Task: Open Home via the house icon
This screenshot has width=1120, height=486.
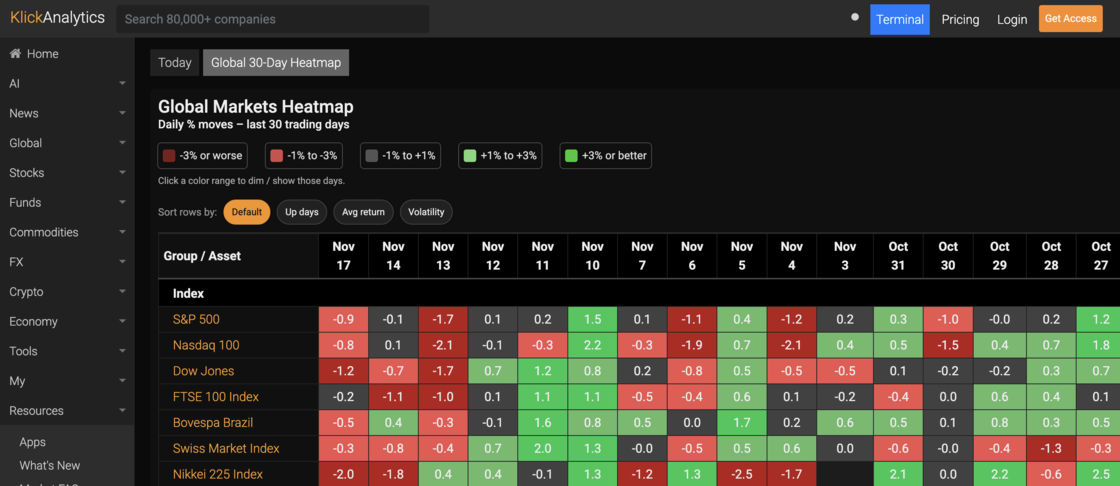Action: point(15,54)
